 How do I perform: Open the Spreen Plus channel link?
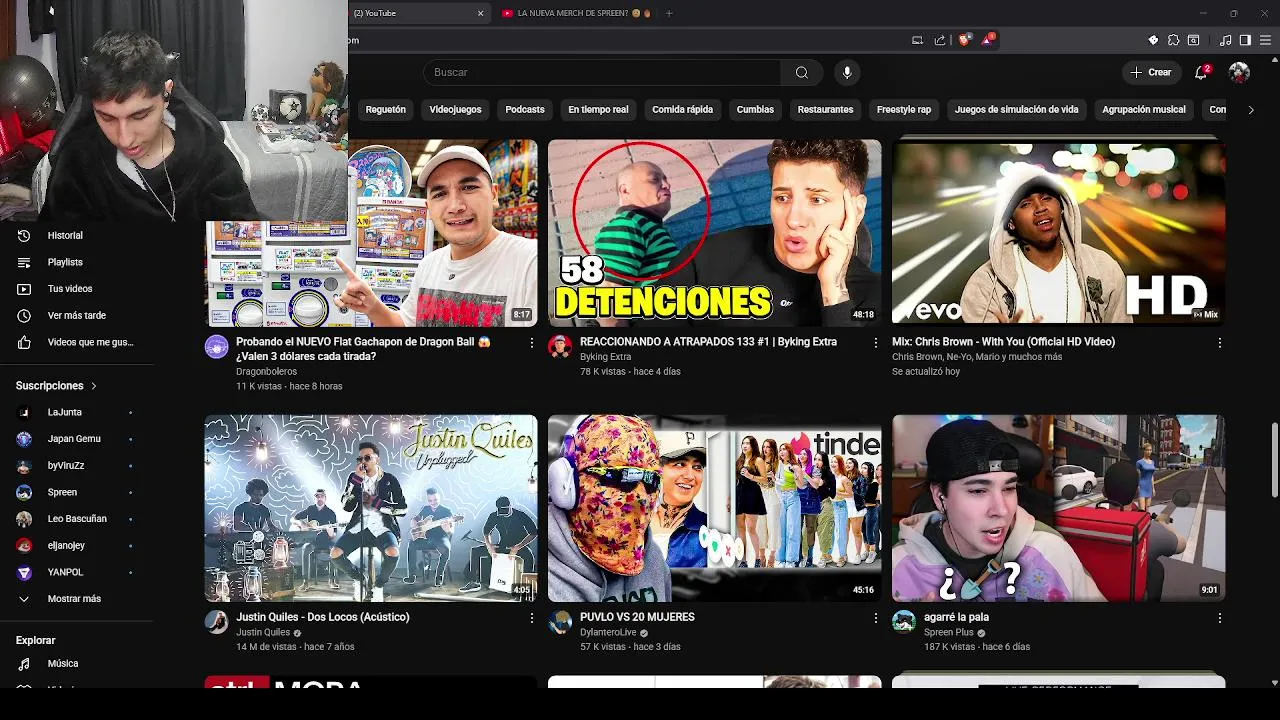pyautogui.click(x=949, y=633)
